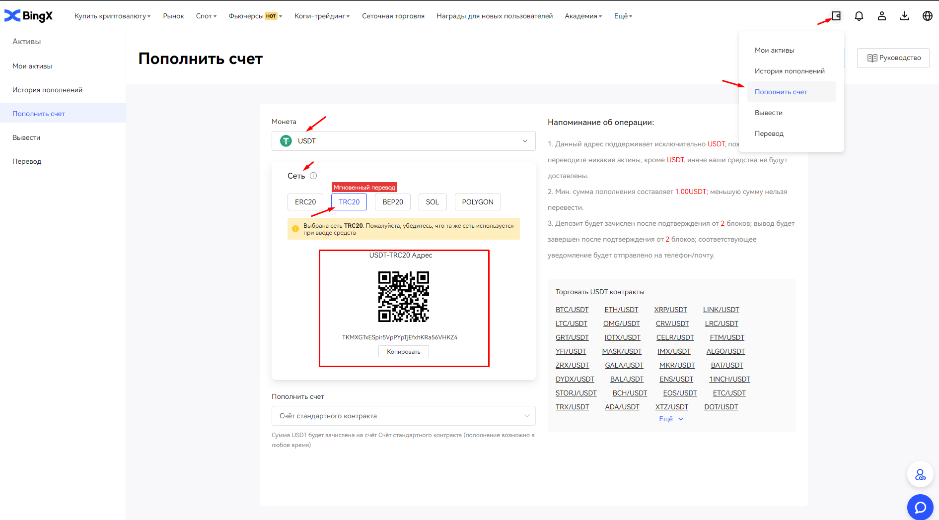Image resolution: width=939 pixels, height=520 pixels.
Task: Open the ETC/USDT contract link
Action: click(729, 394)
